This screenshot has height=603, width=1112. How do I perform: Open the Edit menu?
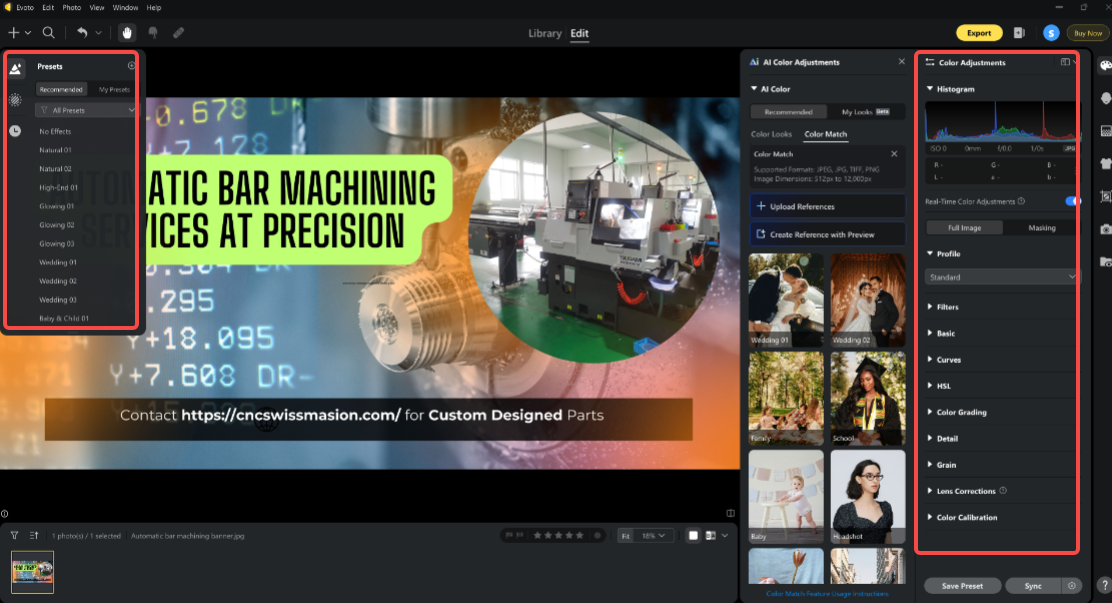point(48,7)
